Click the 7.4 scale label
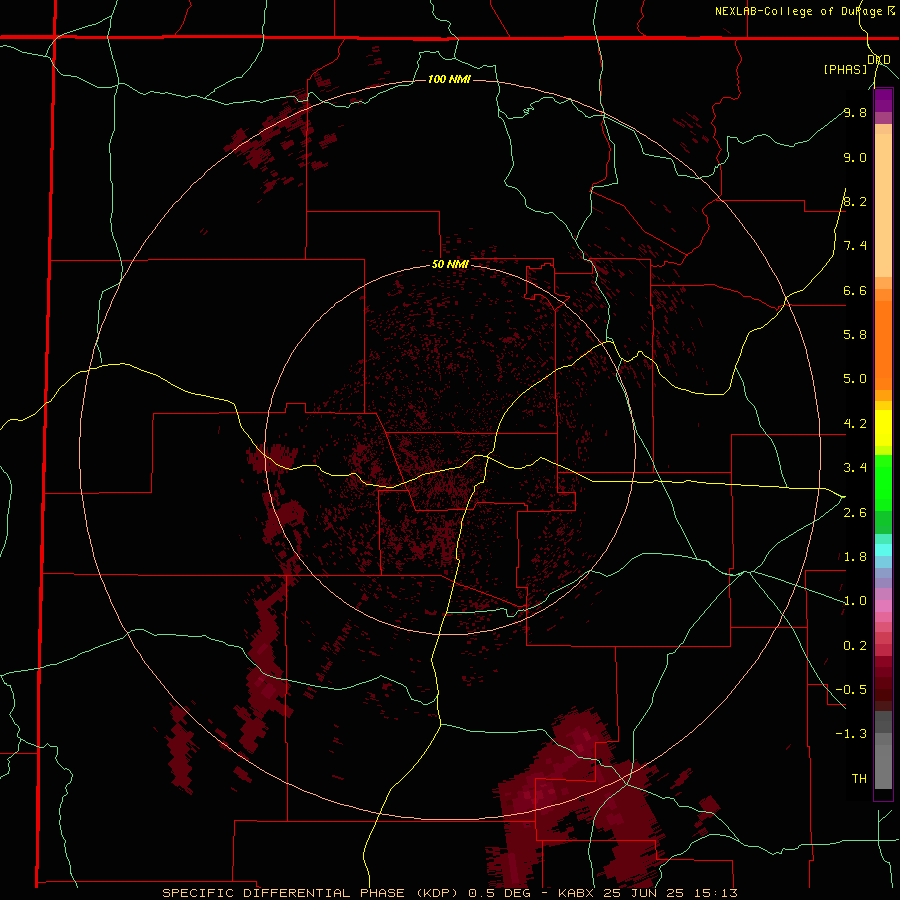This screenshot has width=900, height=900. (855, 246)
